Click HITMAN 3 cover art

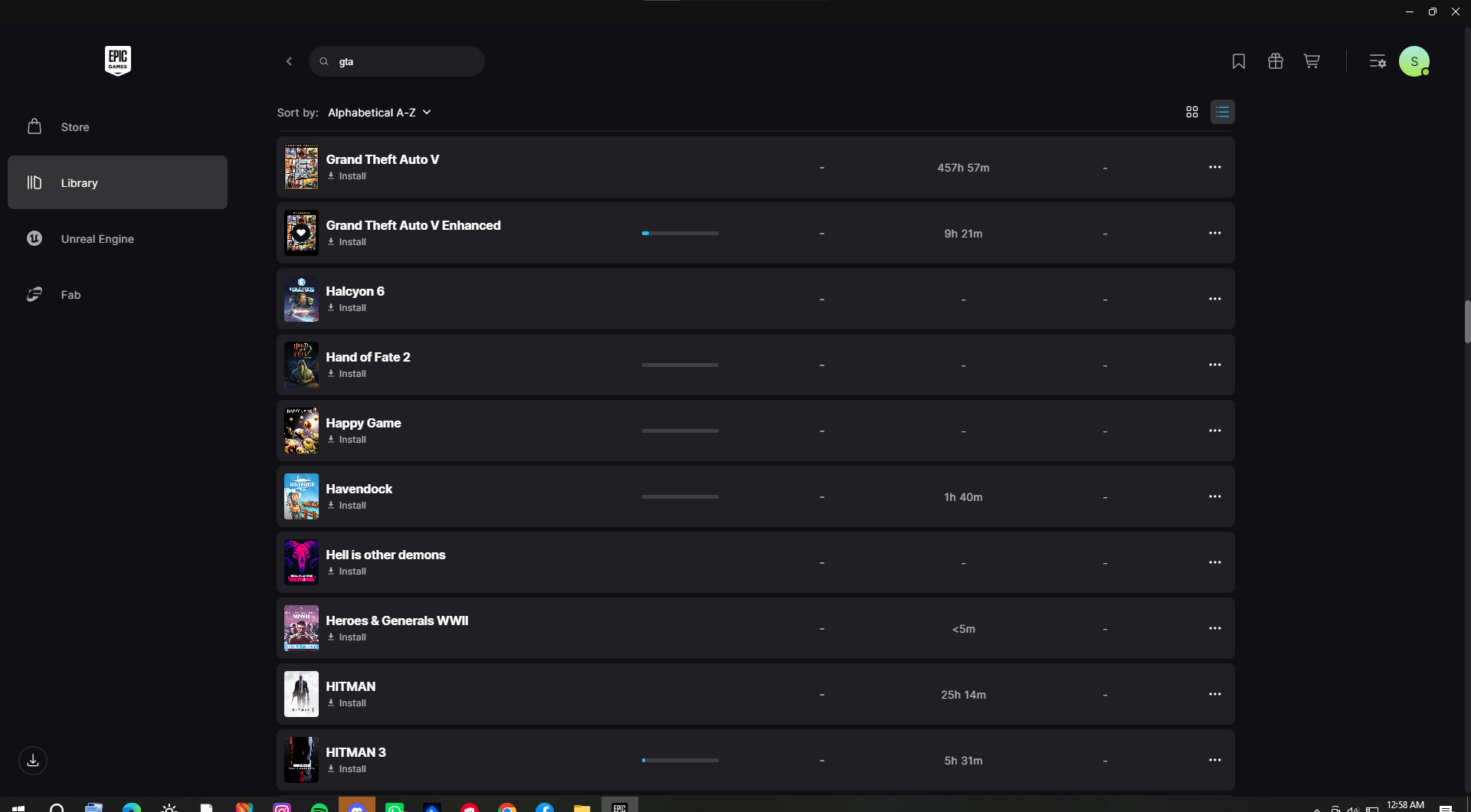pyautogui.click(x=301, y=760)
